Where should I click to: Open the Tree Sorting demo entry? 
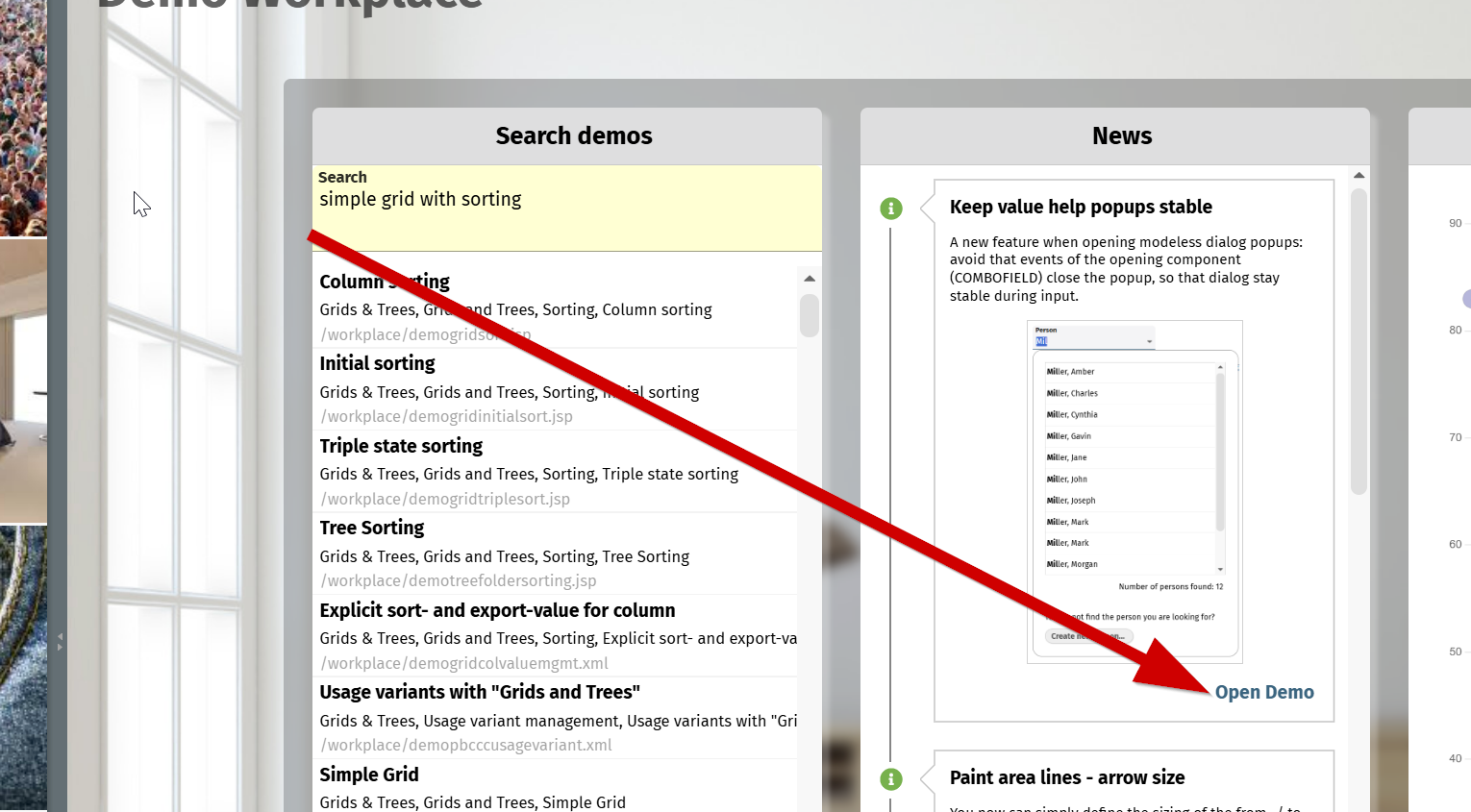pyautogui.click(x=371, y=528)
